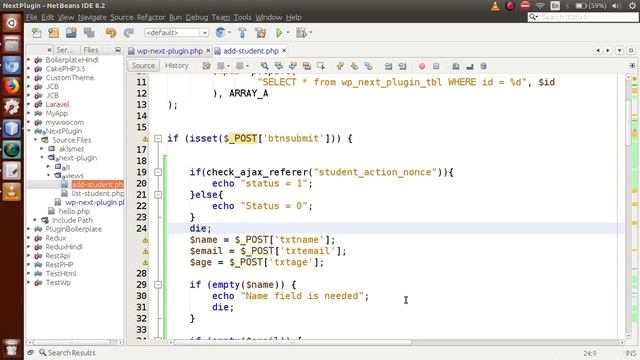Viewport: 640px width, 360px height.
Task: Open Search Results in the status bar
Action: click(x=67, y=353)
